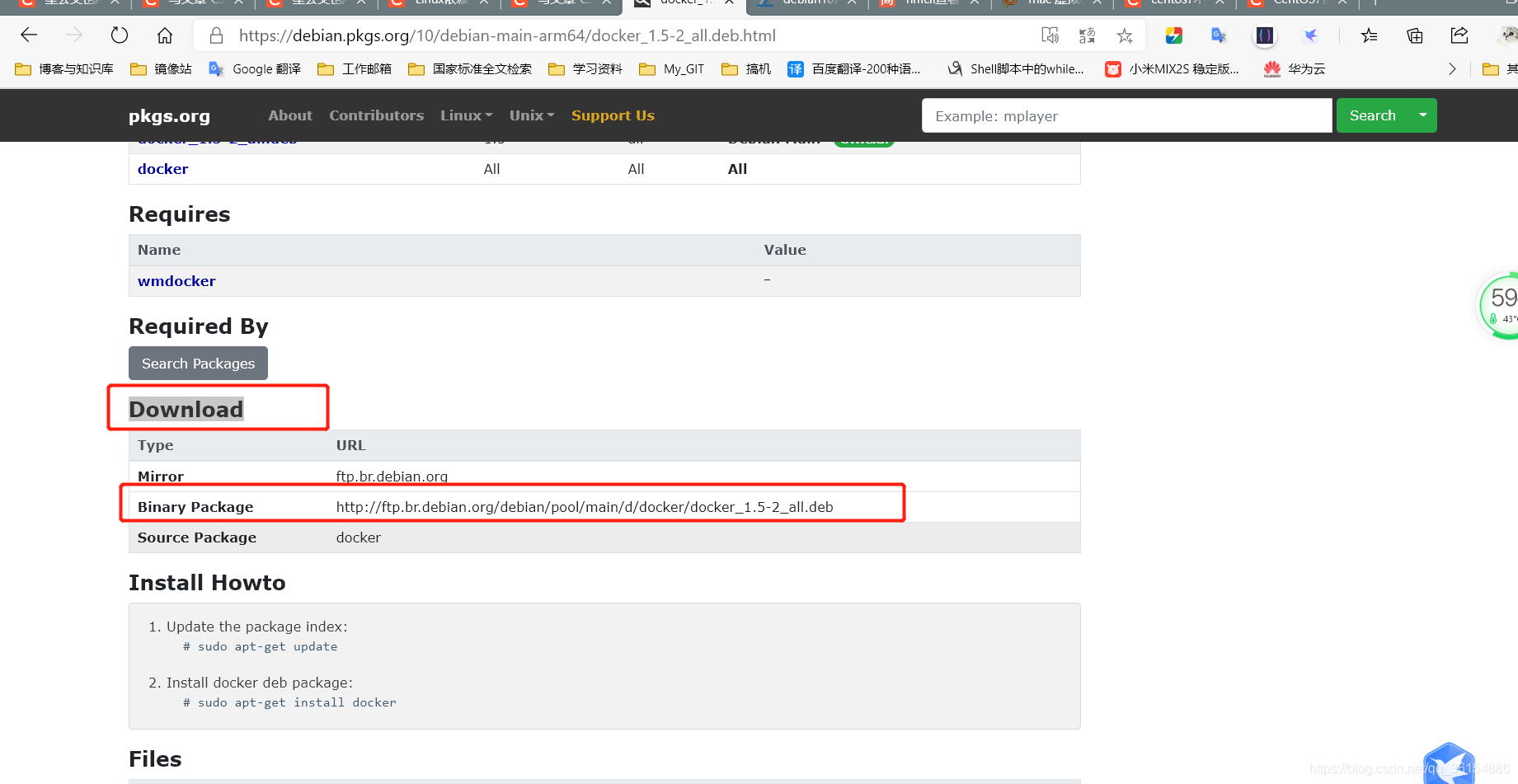Click the browser forward arrow
The width and height of the screenshot is (1518, 784).
(74, 35)
